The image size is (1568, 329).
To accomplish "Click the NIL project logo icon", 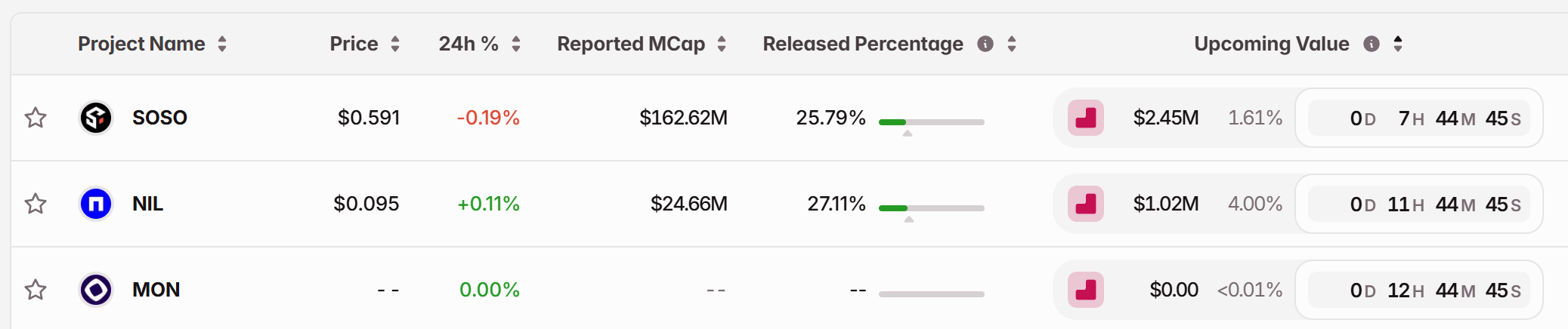I will (x=96, y=204).
